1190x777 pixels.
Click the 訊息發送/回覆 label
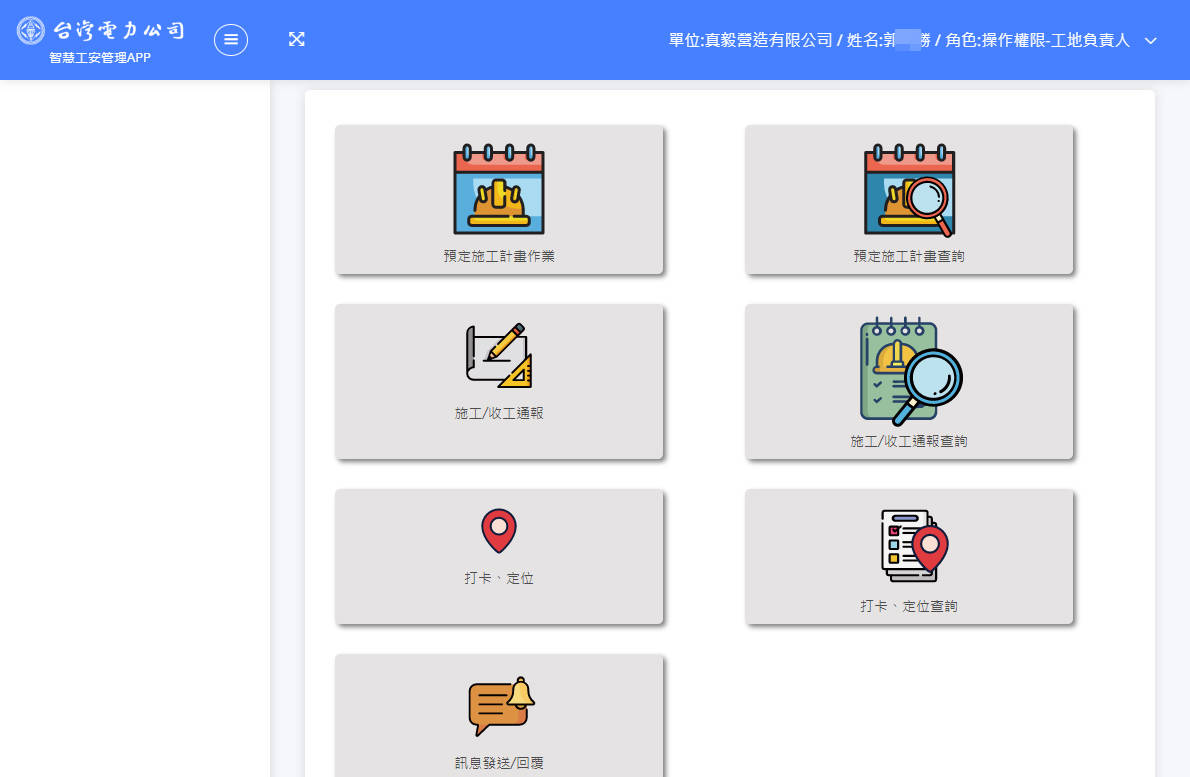click(x=499, y=763)
